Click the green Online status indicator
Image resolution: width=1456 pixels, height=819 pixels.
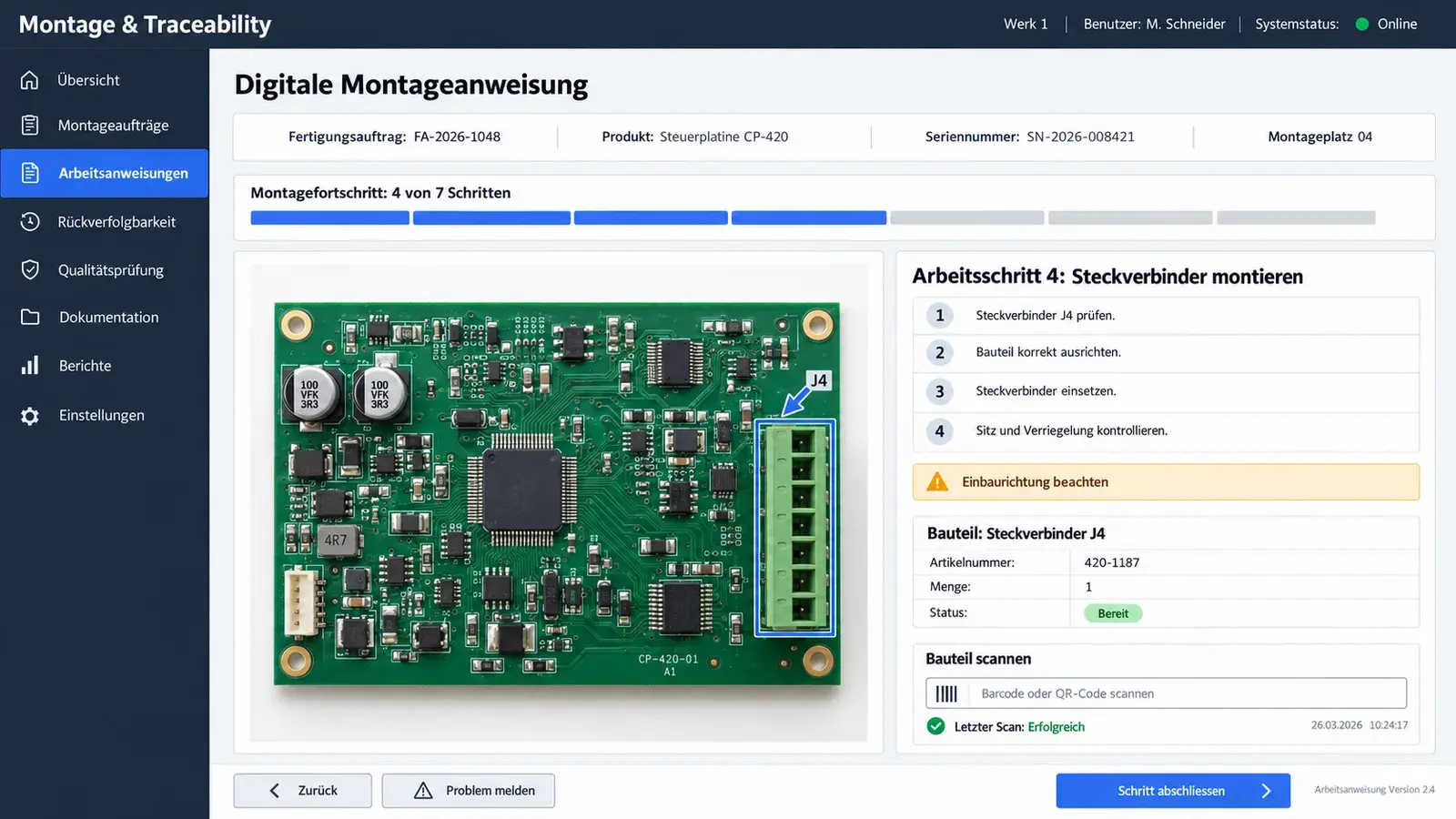[x=1362, y=25]
